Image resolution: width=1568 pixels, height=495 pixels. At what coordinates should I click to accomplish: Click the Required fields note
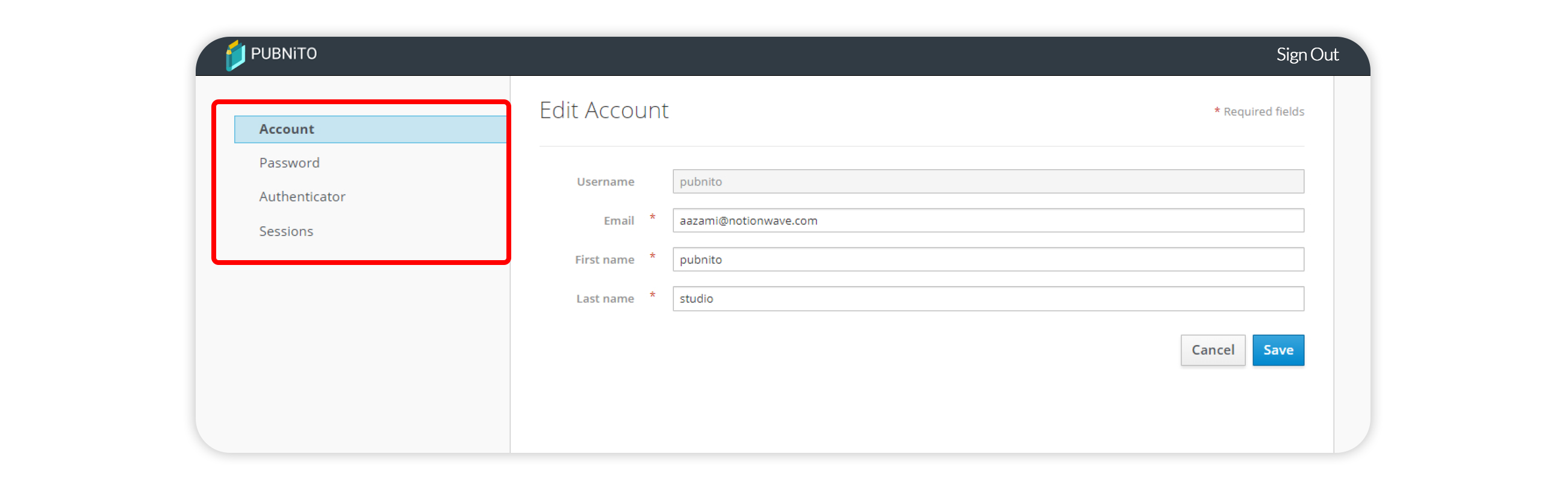(x=1263, y=111)
